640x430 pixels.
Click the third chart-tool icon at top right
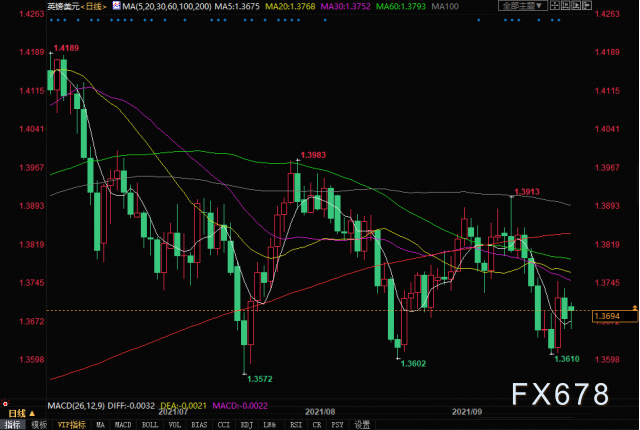[x=576, y=6]
